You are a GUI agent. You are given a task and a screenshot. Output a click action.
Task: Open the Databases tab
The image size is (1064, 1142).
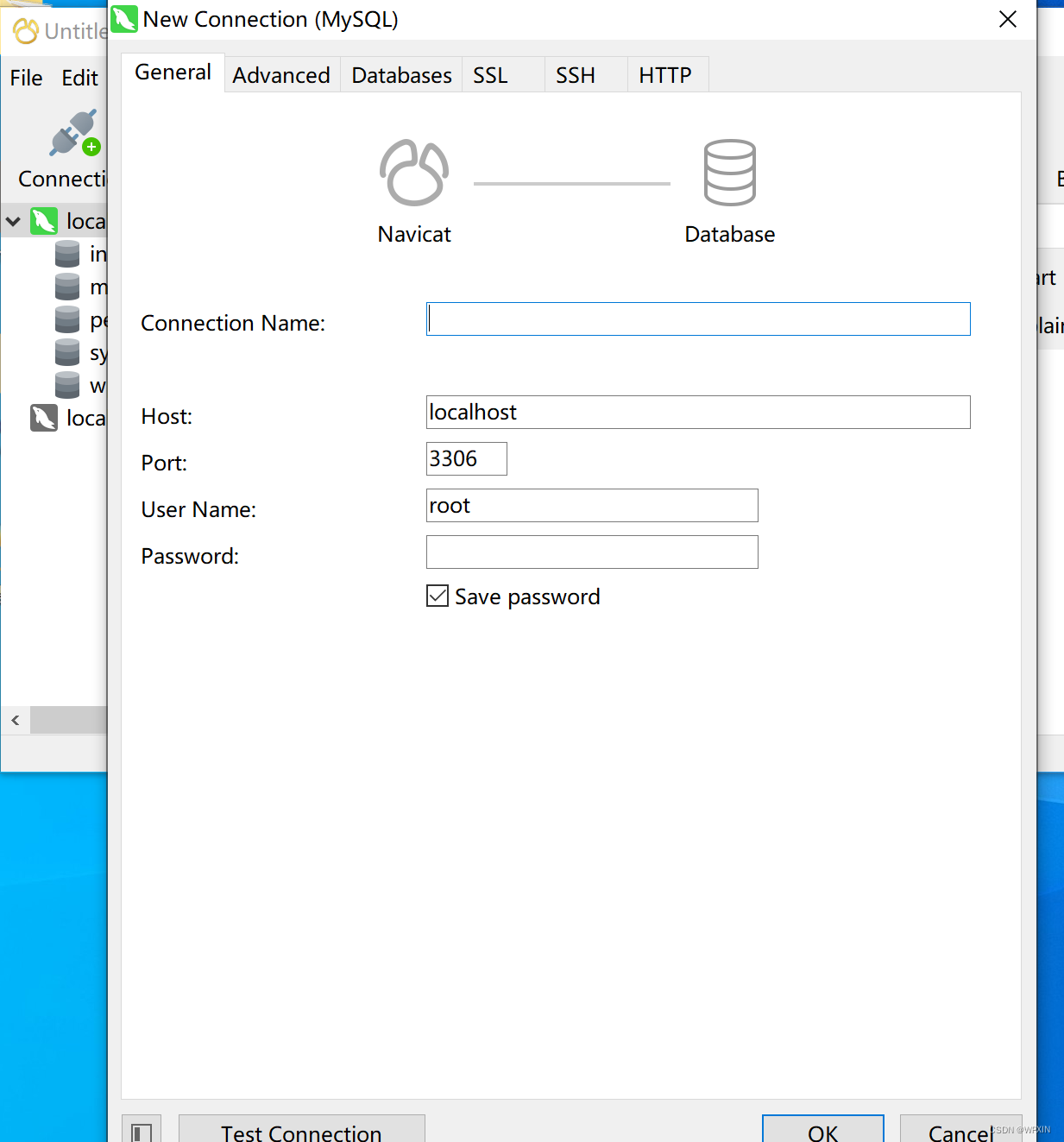(x=401, y=75)
